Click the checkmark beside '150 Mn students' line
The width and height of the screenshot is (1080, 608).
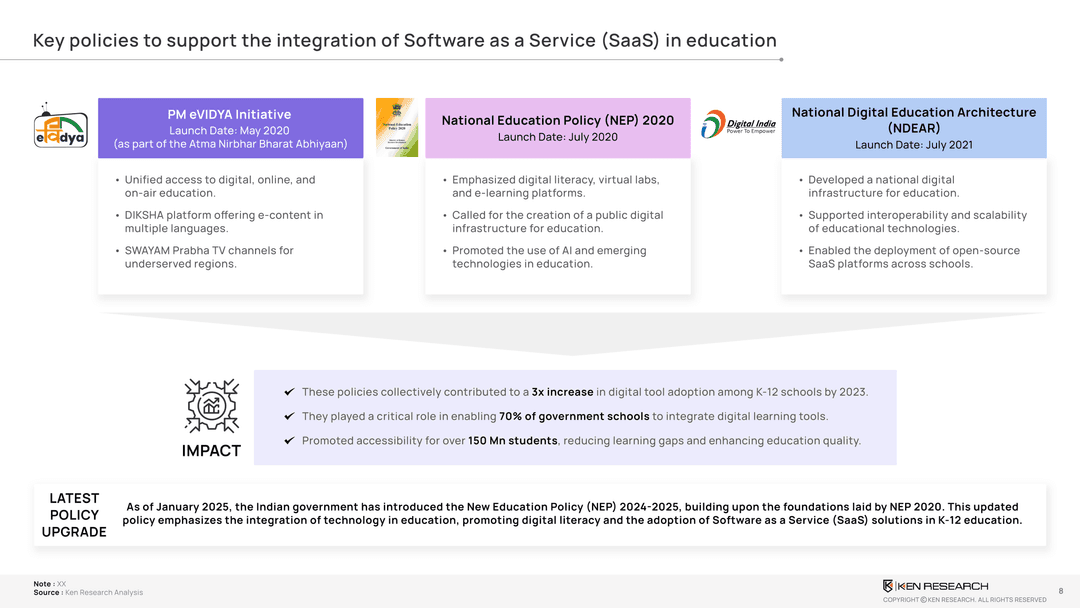(289, 442)
